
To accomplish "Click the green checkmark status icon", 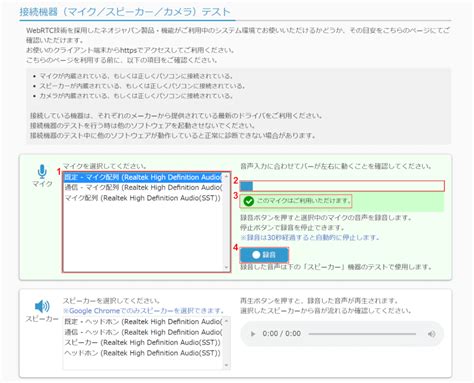I will (249, 201).
